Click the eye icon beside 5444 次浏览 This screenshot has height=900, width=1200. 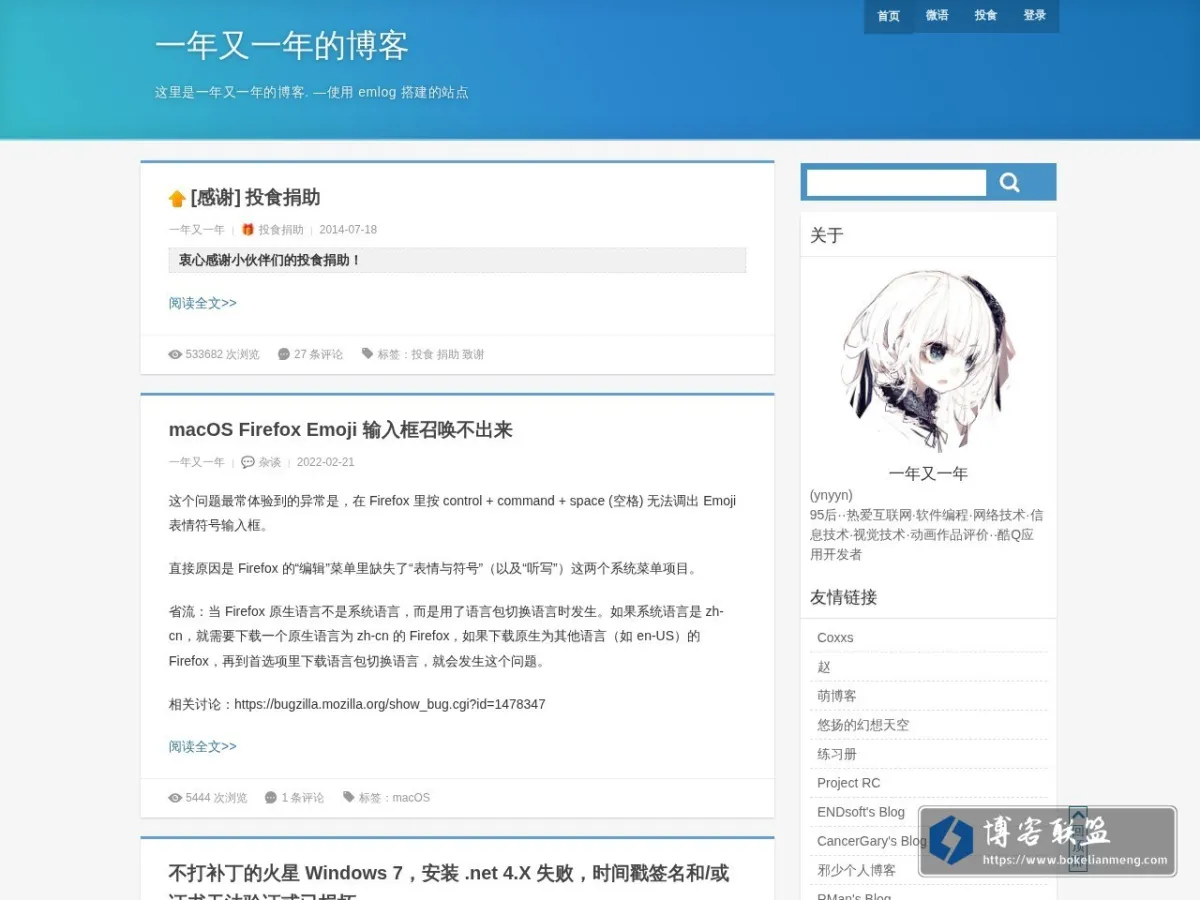pos(175,798)
